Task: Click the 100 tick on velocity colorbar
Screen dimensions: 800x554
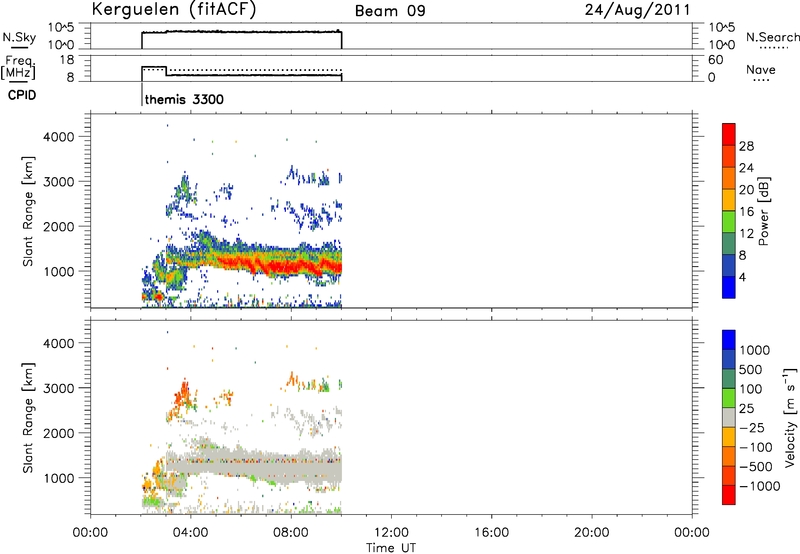Action: click(750, 389)
